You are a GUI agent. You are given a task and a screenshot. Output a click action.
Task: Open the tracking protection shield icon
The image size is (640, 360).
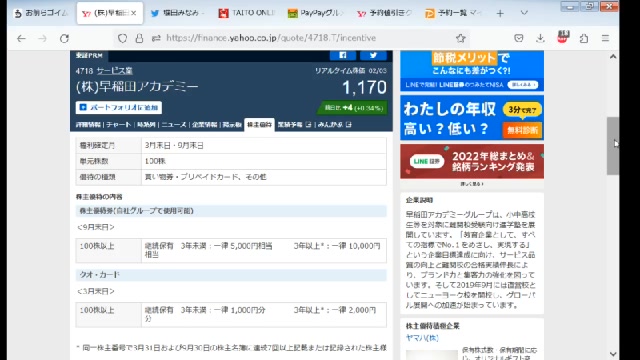pyautogui.click(x=122, y=38)
